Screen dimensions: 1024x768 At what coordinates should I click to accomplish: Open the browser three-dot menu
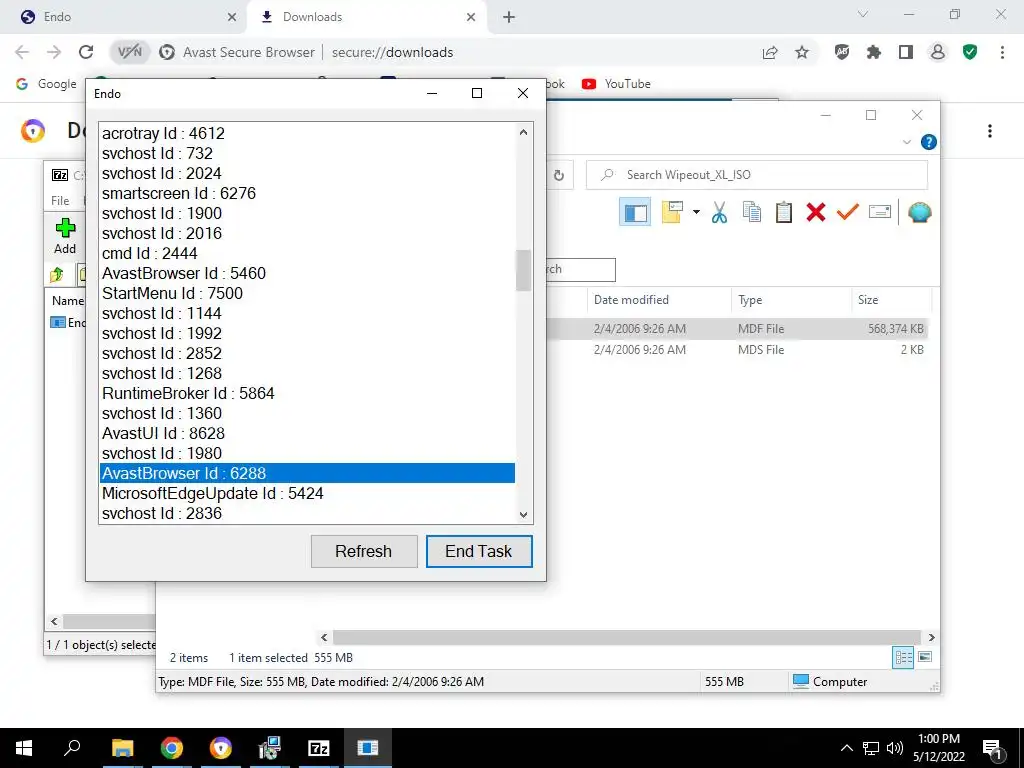1002,52
